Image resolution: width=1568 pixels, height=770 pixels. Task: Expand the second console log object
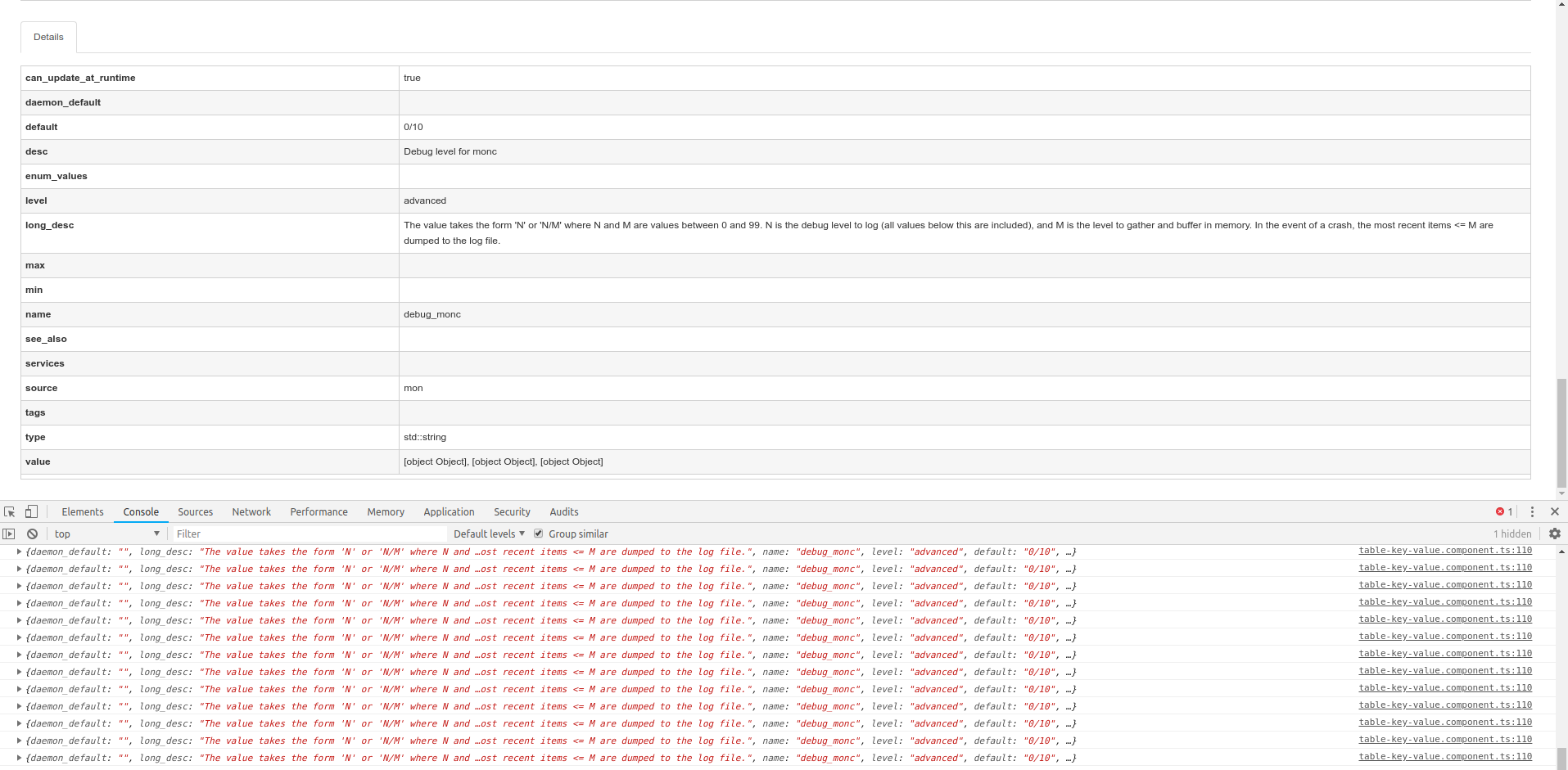point(19,569)
